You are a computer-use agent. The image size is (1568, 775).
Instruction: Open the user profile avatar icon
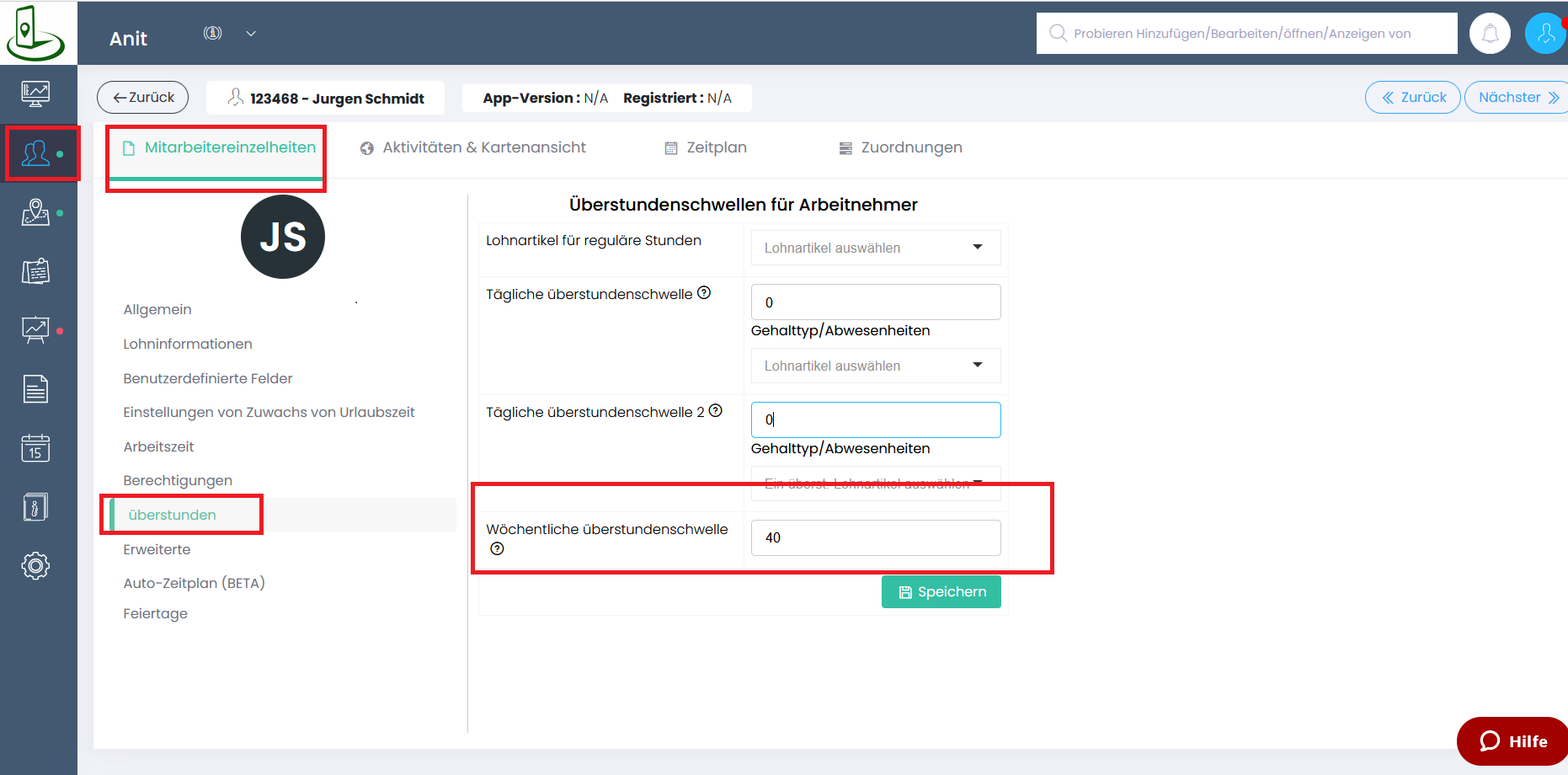coord(1545,34)
